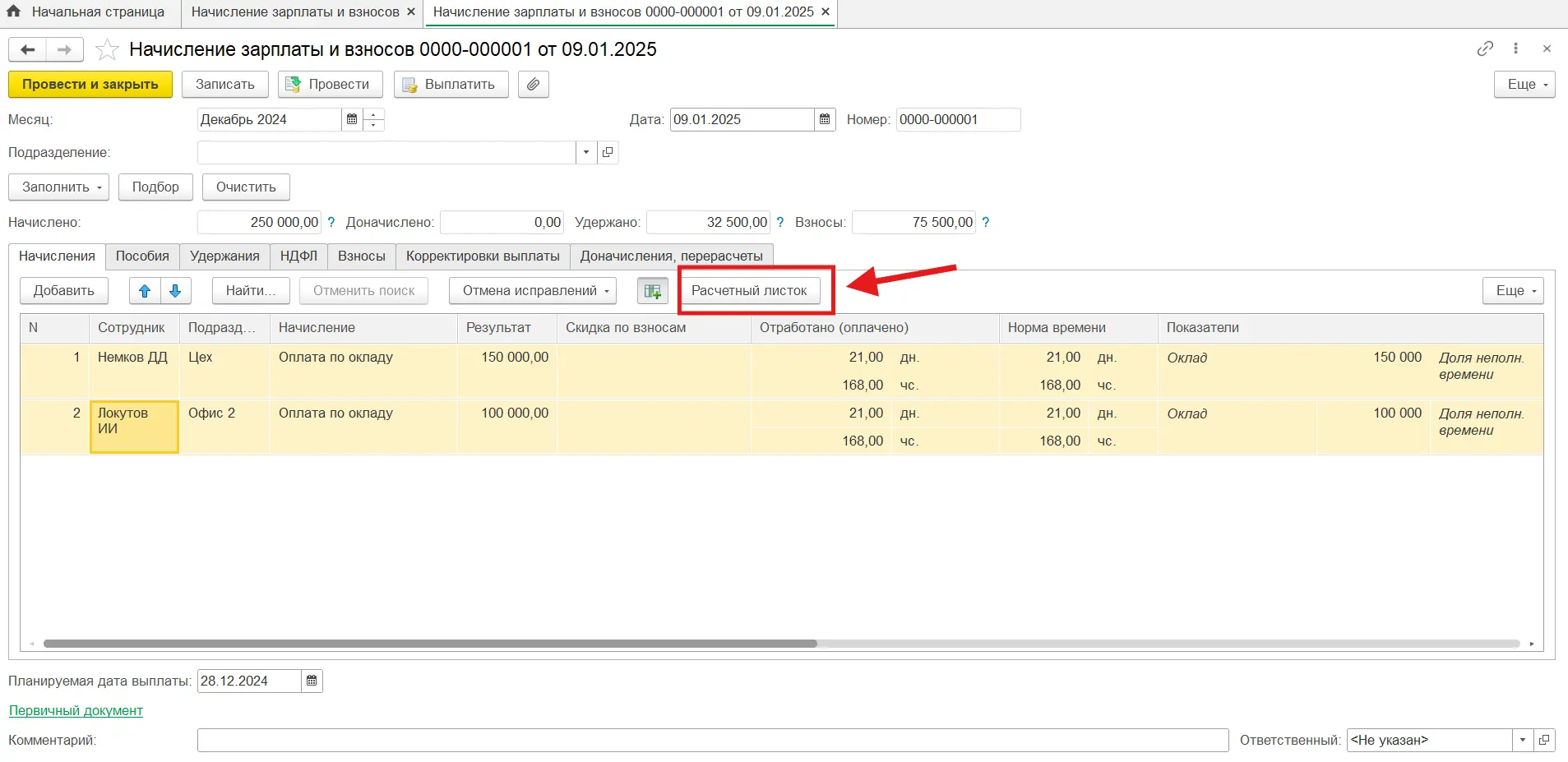Open the Удержания tab
Screen dimensions: 1568x762
click(x=224, y=256)
